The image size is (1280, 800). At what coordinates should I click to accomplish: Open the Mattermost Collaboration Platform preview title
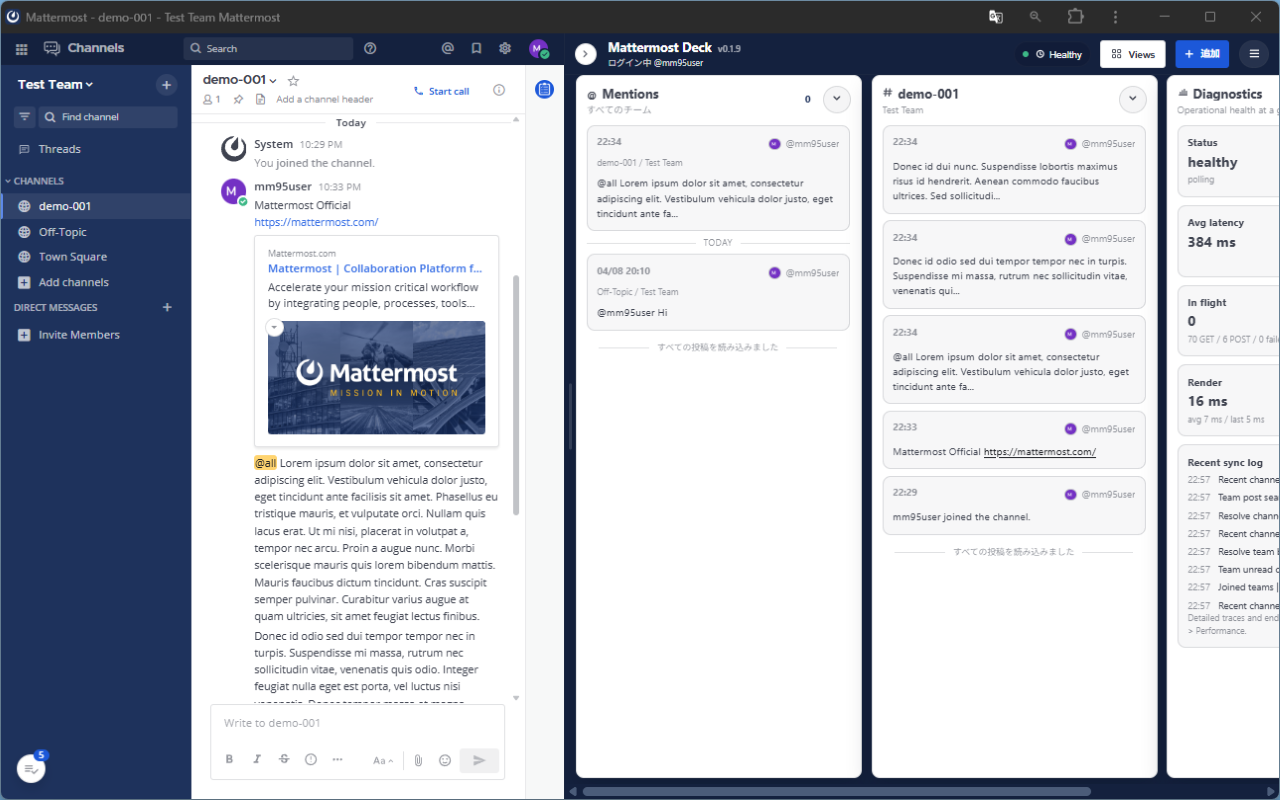point(375,268)
